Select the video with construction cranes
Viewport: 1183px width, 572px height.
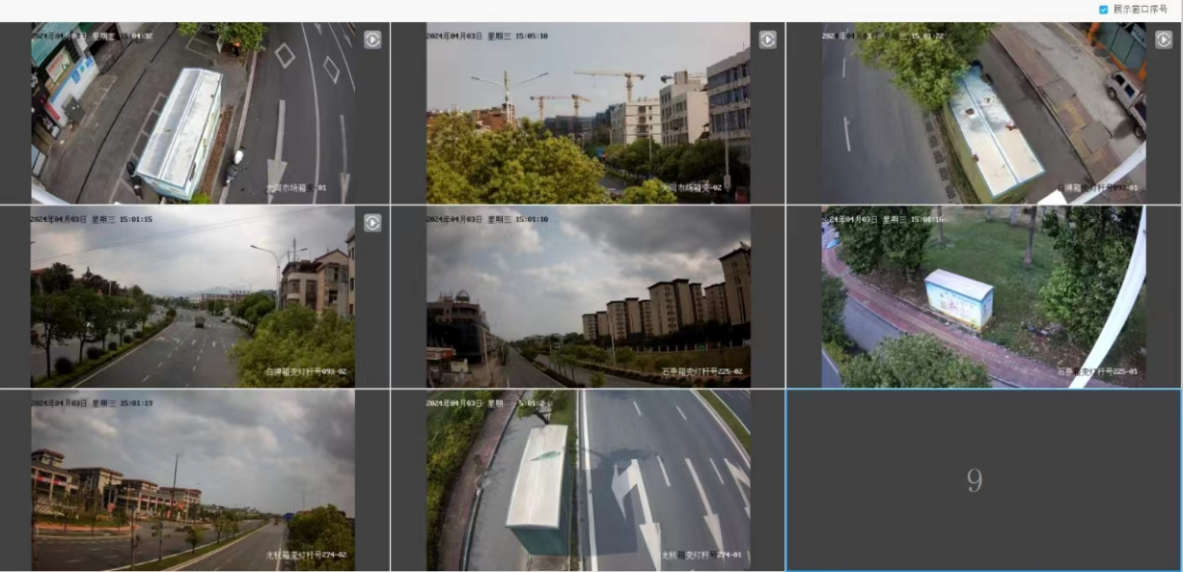click(x=588, y=113)
